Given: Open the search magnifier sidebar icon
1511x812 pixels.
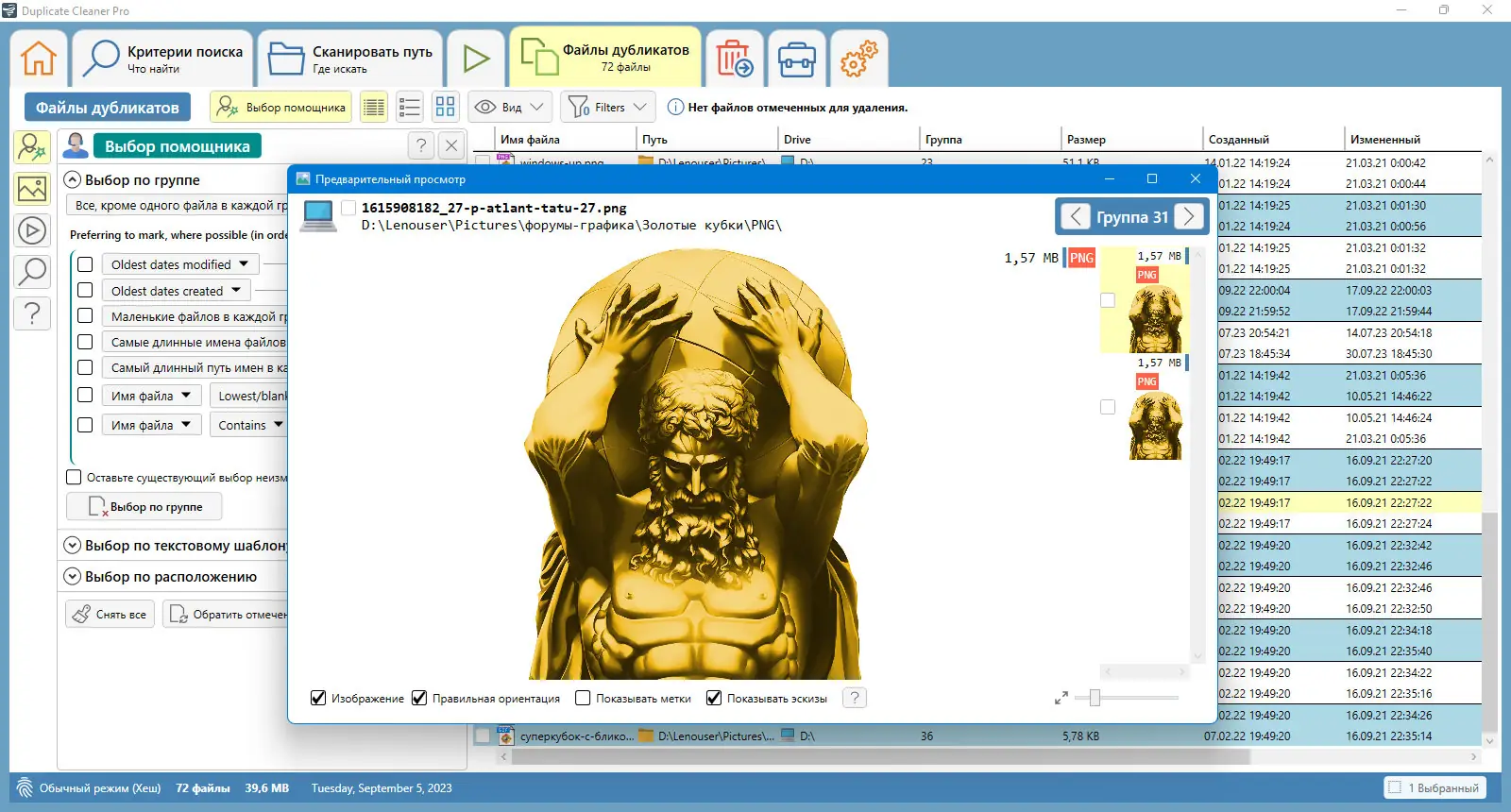Looking at the screenshot, I should coord(32,272).
